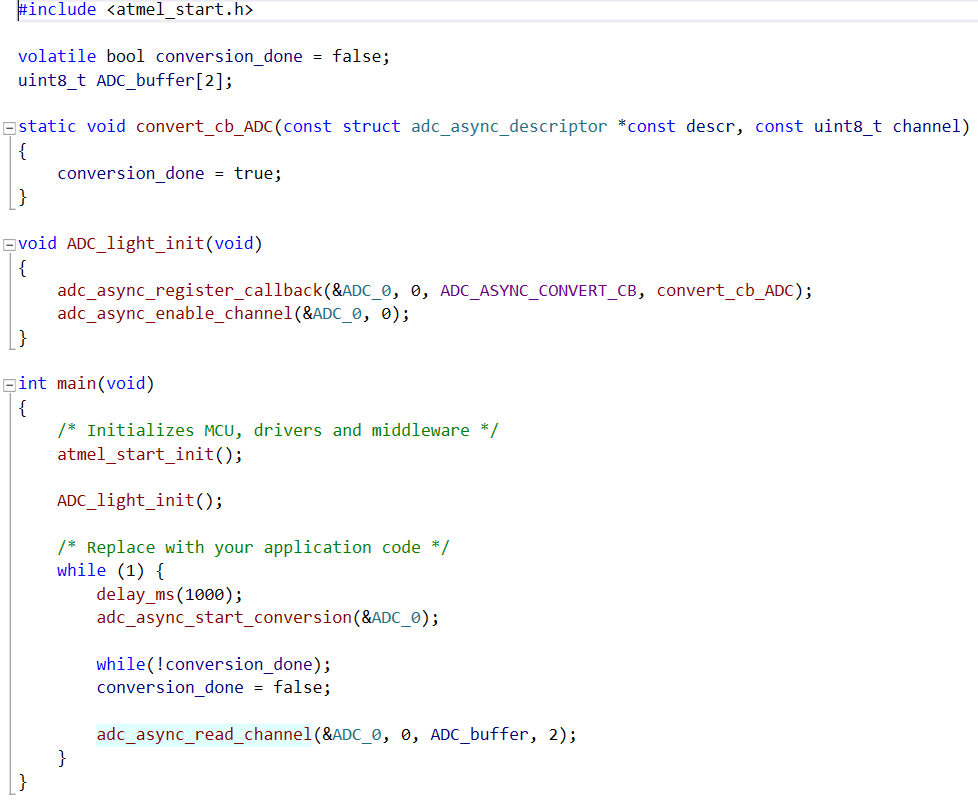Click the while (1) keyword
Viewport: 978px width, 801px height.
(81, 570)
